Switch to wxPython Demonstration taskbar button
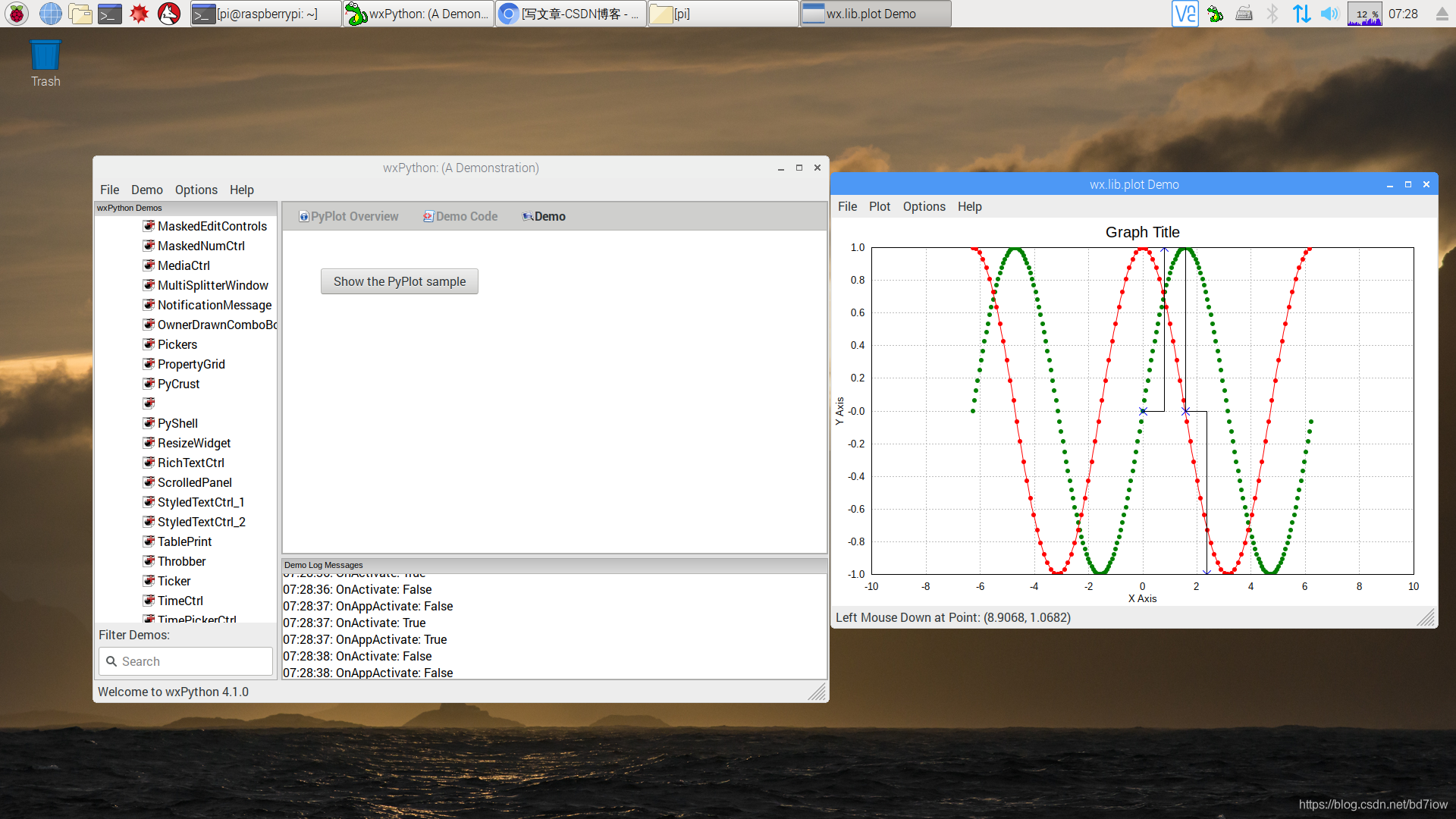The width and height of the screenshot is (1456, 819). 418,14
